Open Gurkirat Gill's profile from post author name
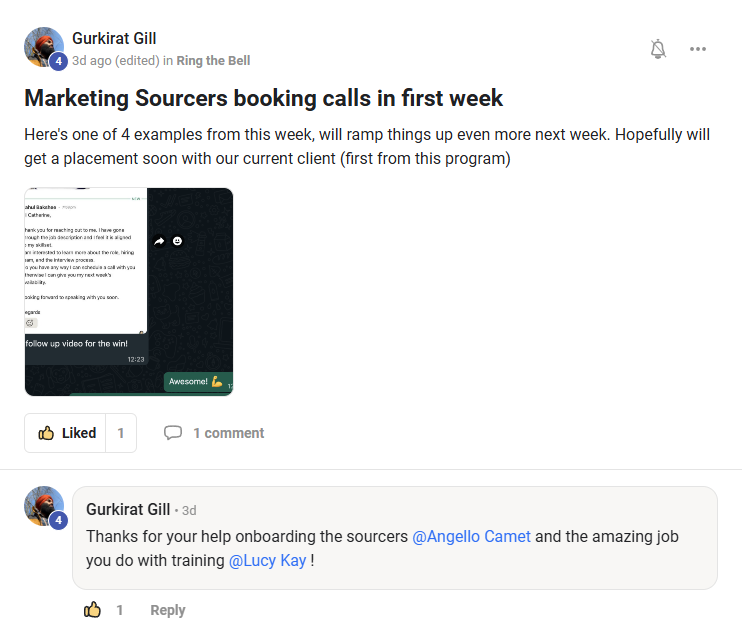 (114, 39)
